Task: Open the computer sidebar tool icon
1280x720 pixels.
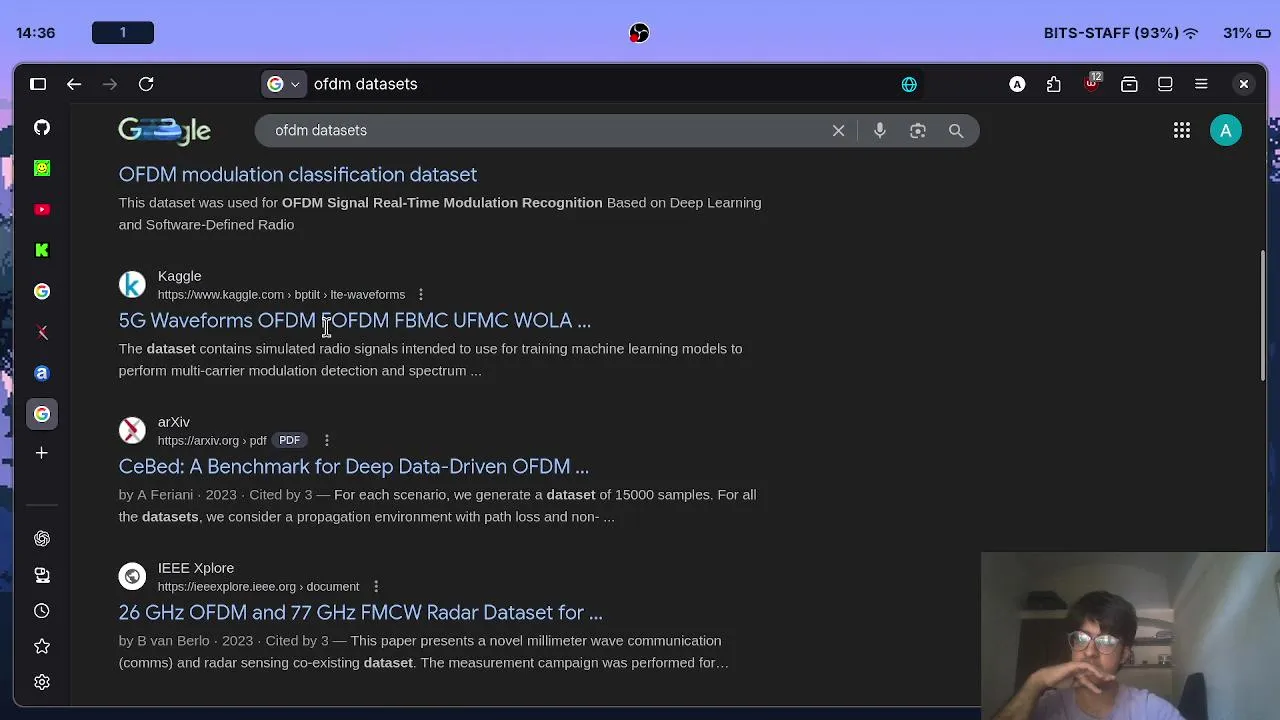Action: [x=42, y=575]
